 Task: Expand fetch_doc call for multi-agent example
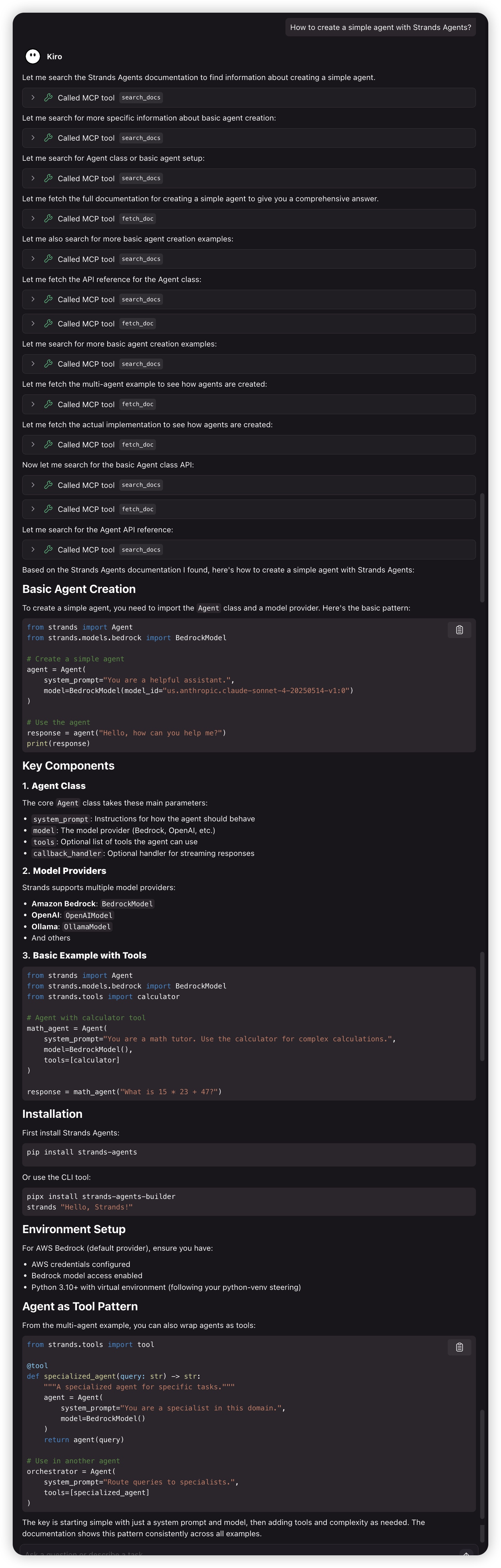tap(33, 404)
